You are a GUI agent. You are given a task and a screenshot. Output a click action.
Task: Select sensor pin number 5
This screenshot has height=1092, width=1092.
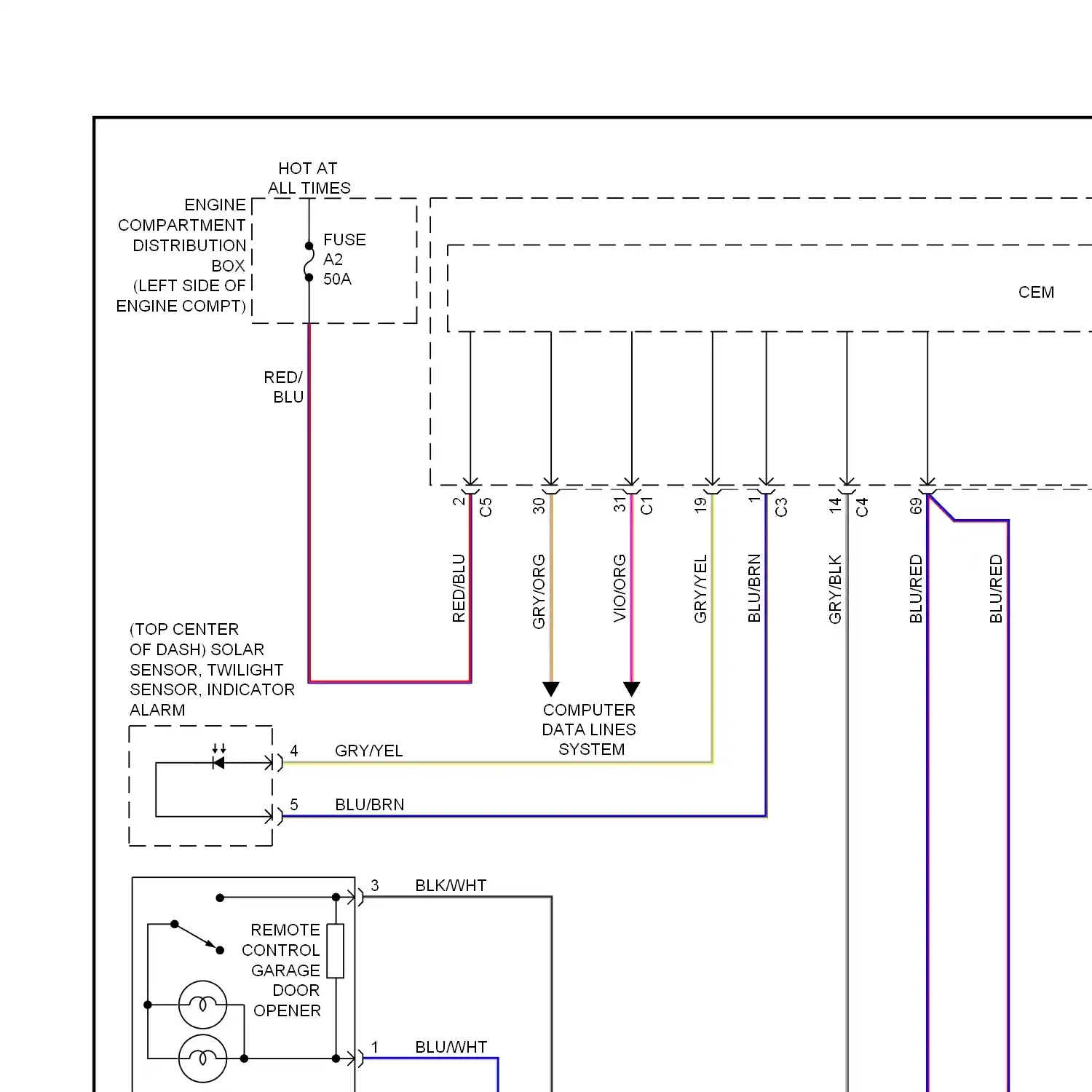pos(294,804)
